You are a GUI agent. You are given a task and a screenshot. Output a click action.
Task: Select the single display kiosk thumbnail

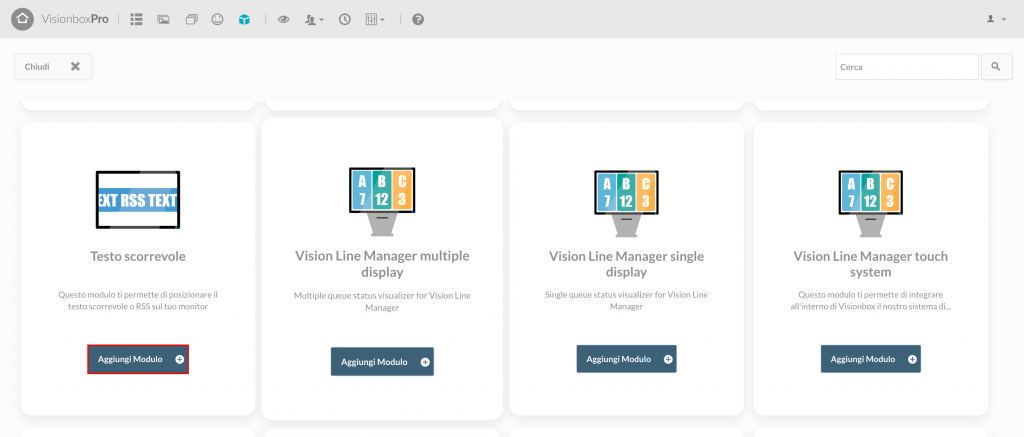click(626, 203)
